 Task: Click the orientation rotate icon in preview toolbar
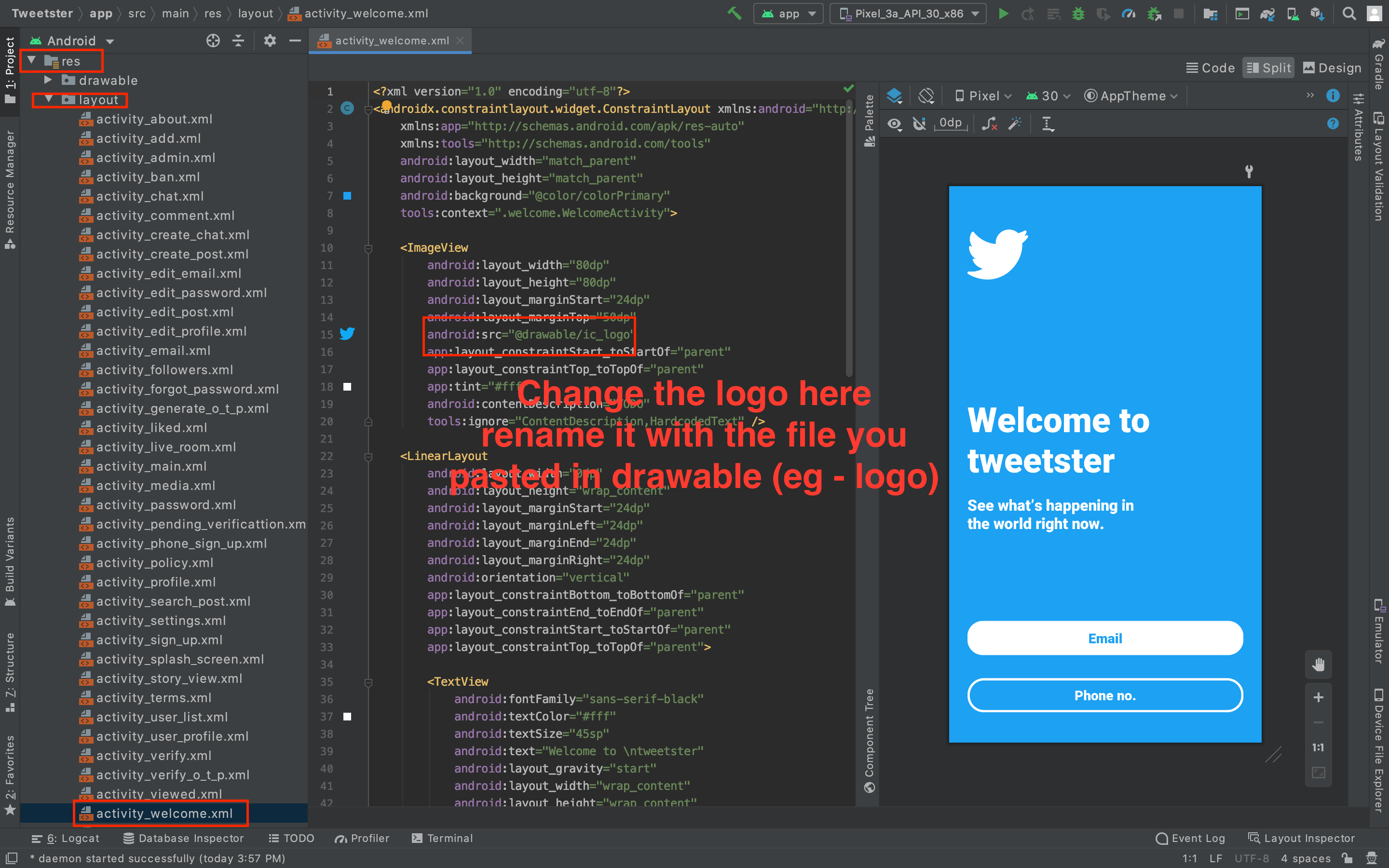tap(926, 96)
